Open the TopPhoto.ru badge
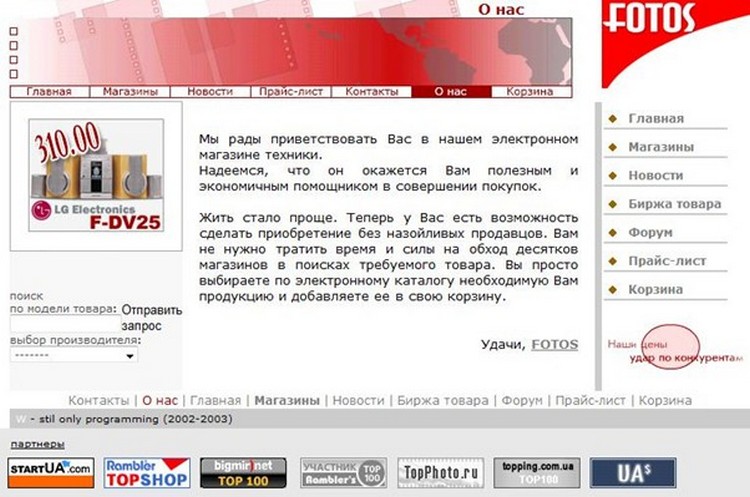This screenshot has width=750, height=497. (441, 471)
